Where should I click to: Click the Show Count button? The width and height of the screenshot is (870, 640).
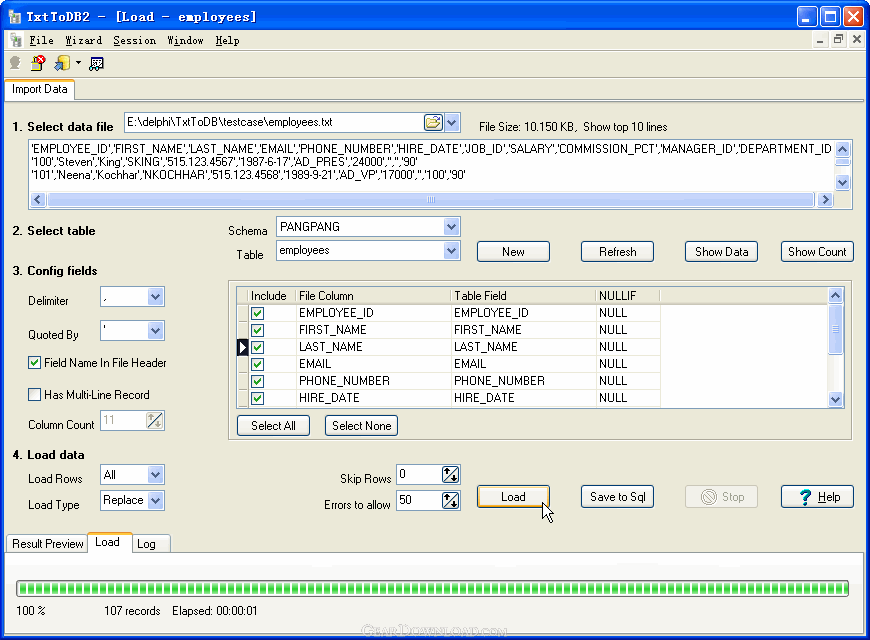tap(817, 251)
